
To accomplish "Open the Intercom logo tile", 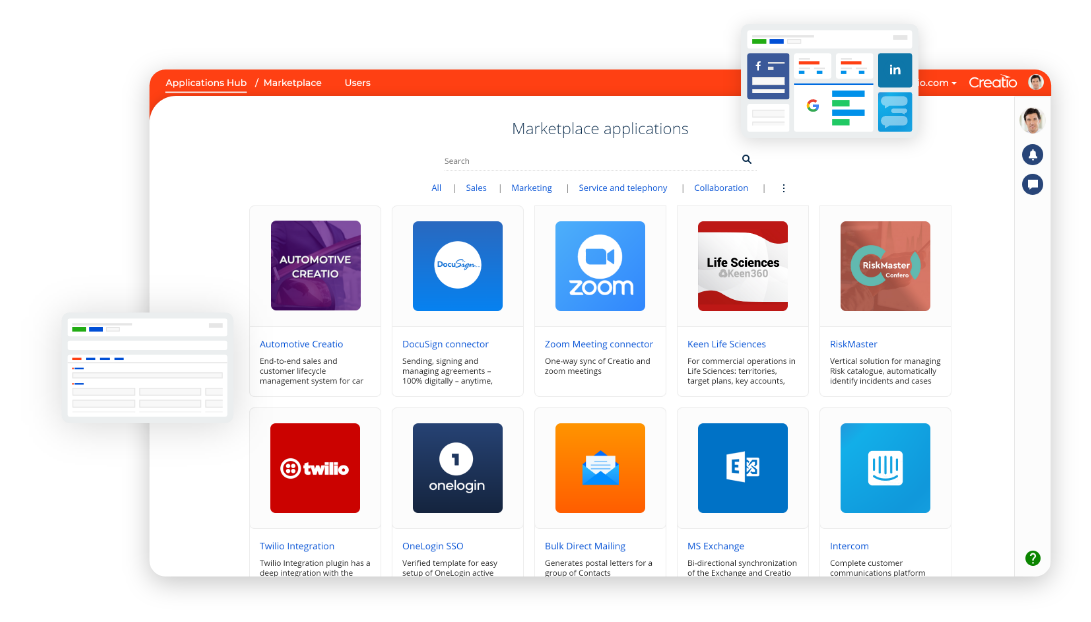I will coord(885,468).
